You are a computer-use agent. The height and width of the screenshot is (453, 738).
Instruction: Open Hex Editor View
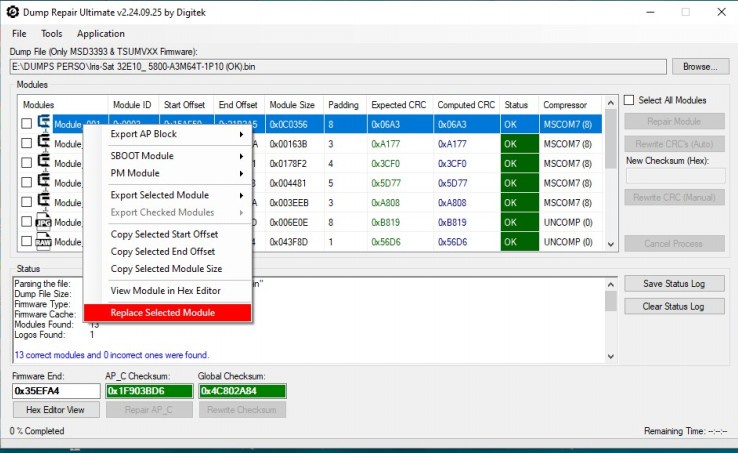click(x=56, y=410)
